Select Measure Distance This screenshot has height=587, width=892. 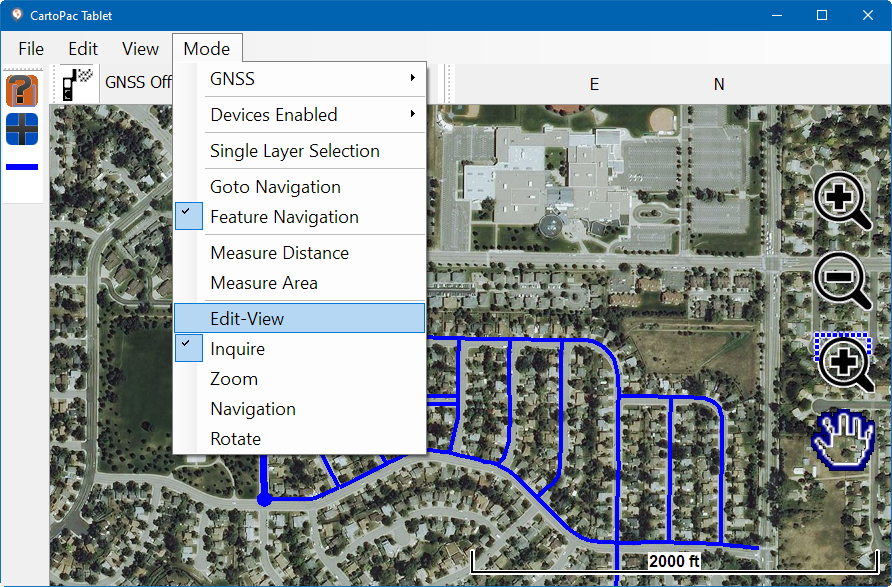point(279,253)
